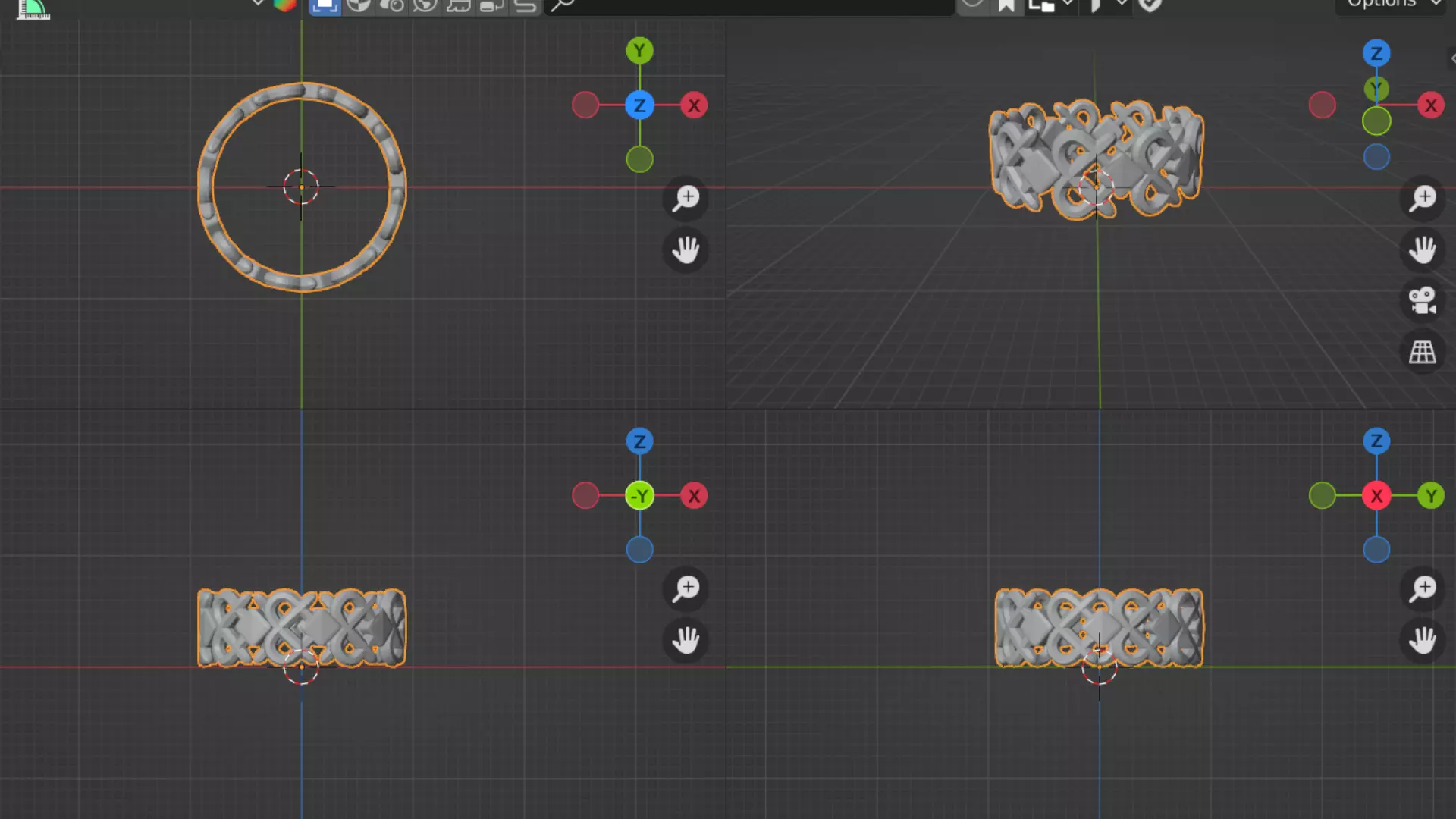
Task: Expand sidebar arrow at perspective viewport edge
Action: 1451,58
